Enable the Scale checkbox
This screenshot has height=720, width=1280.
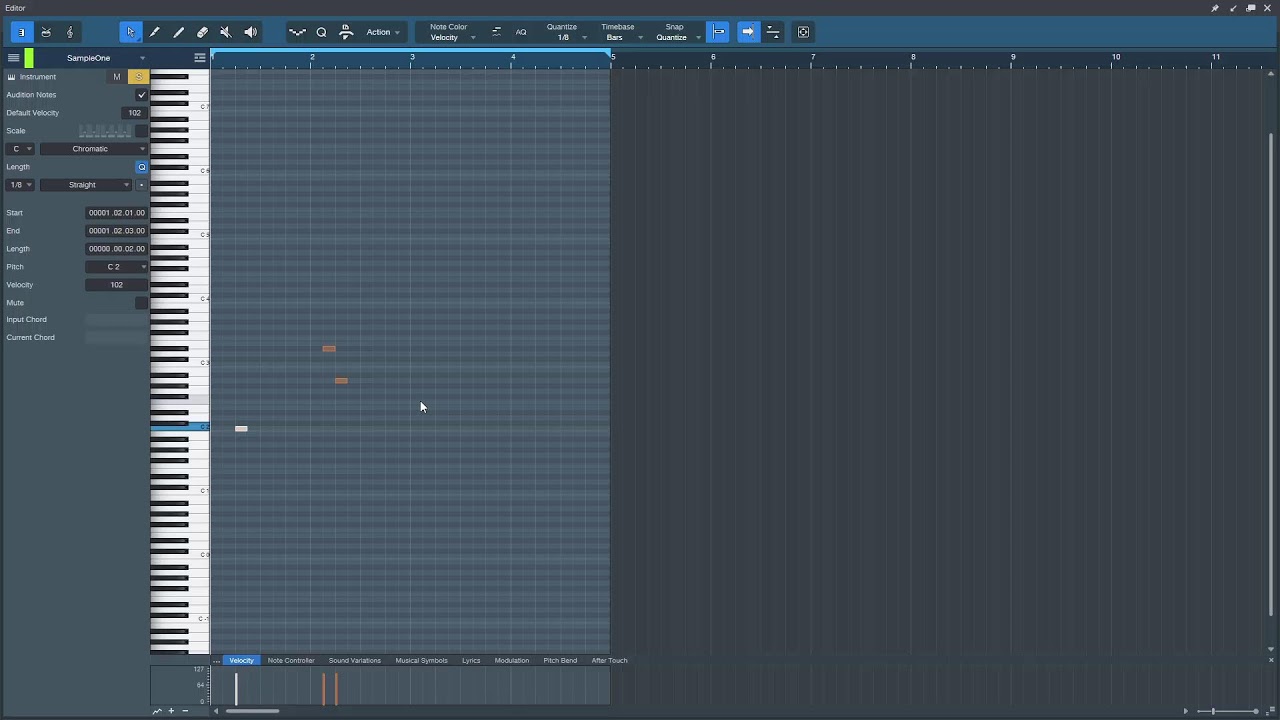tap(141, 131)
